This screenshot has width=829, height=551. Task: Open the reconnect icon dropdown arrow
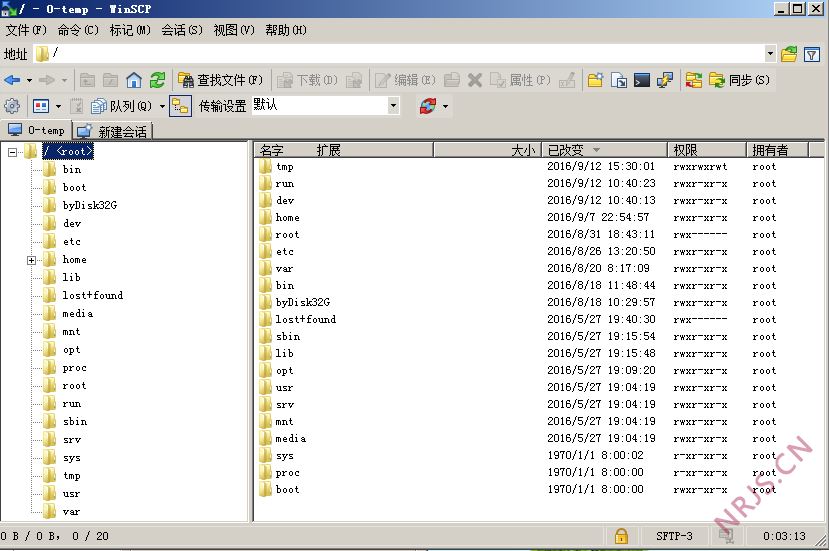[x=445, y=106]
